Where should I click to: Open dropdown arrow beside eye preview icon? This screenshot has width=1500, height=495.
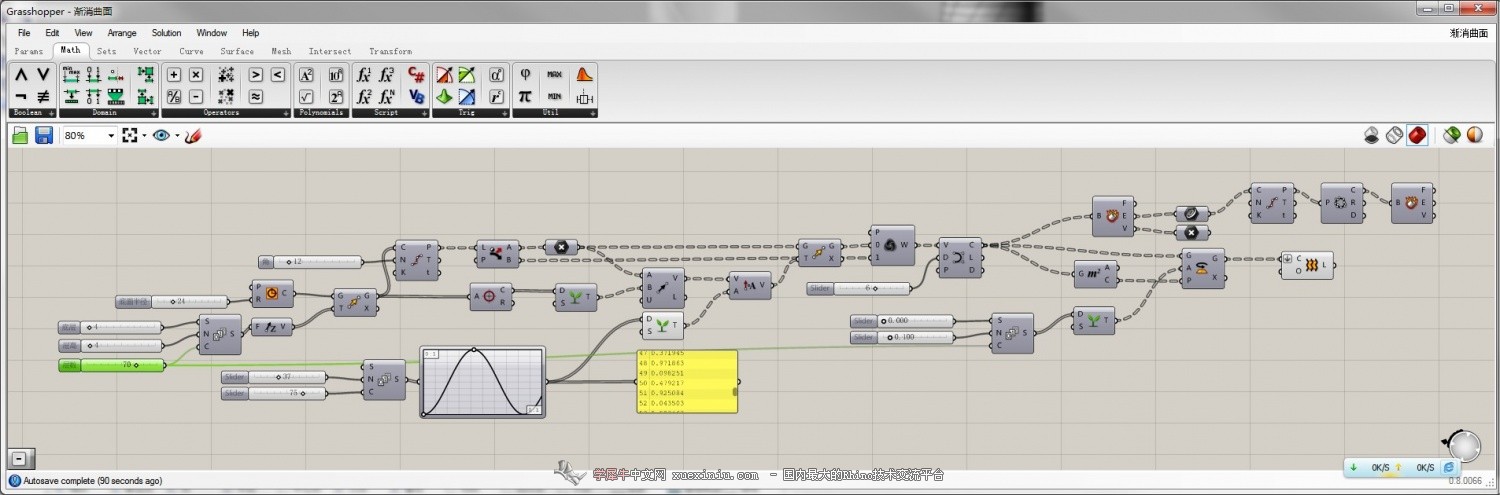point(177,135)
